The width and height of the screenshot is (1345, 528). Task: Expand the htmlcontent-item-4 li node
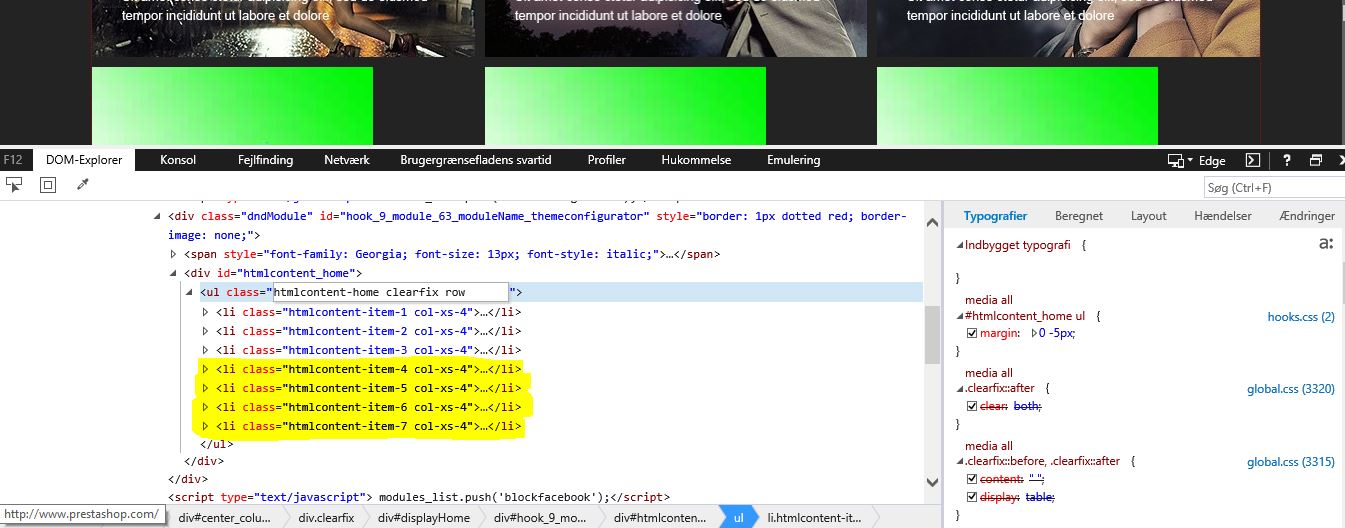click(206, 368)
